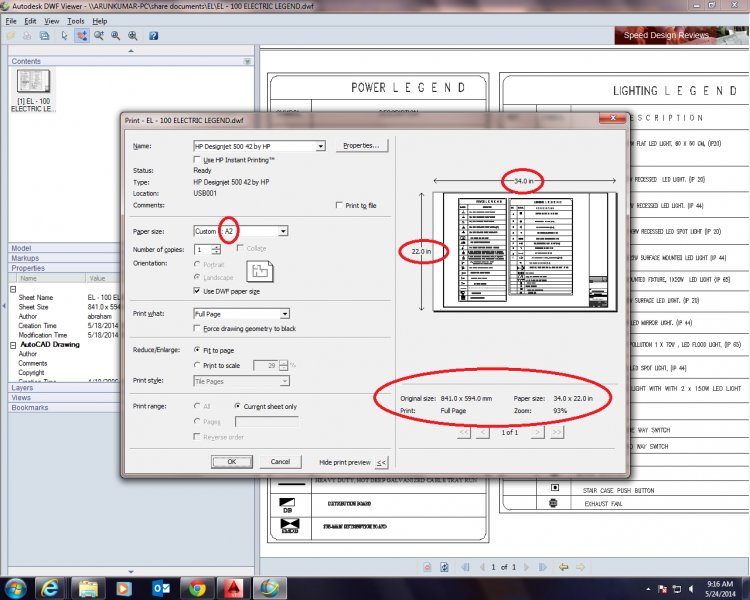Enable Force drawing geometry to black
The height and width of the screenshot is (600, 750).
[x=197, y=328]
